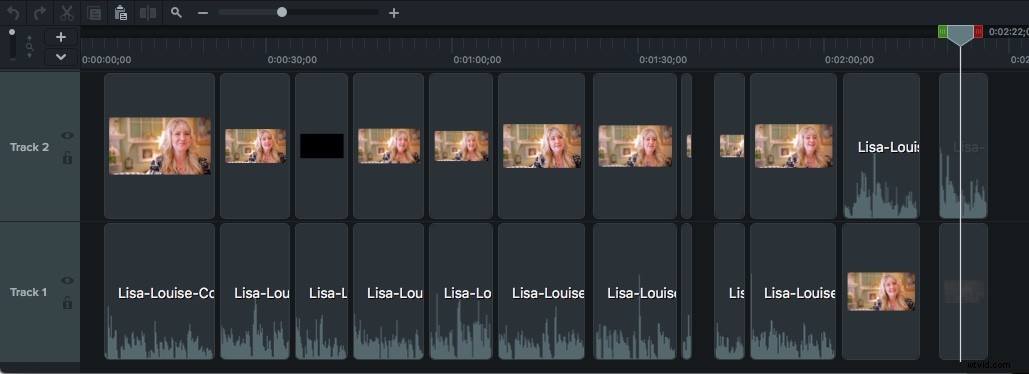Undo the last timeline edit

tap(13, 12)
